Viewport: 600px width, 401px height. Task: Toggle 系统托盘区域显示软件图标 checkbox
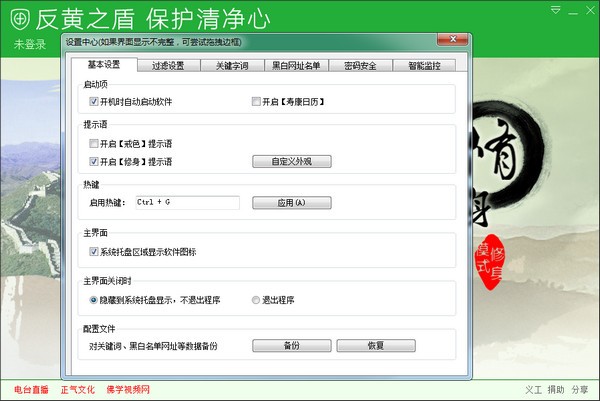coord(94,252)
